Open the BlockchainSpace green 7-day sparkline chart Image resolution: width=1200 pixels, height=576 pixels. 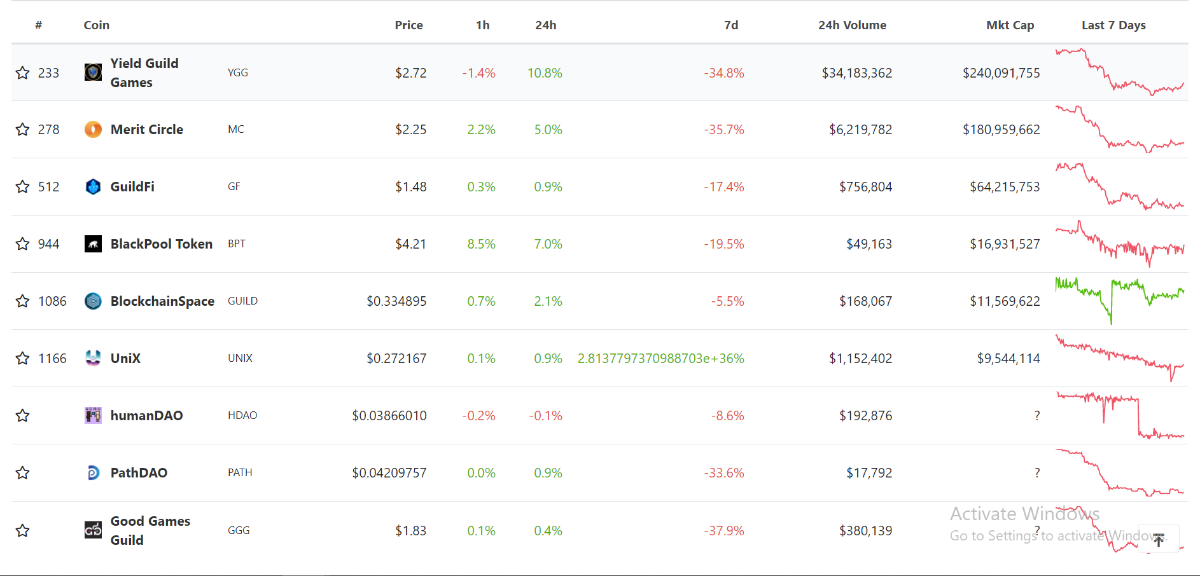click(1119, 298)
